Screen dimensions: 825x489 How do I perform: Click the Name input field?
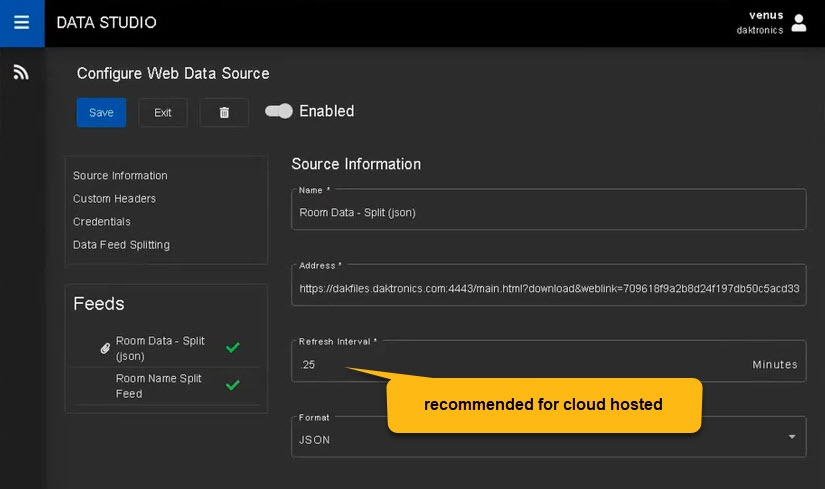(548, 212)
